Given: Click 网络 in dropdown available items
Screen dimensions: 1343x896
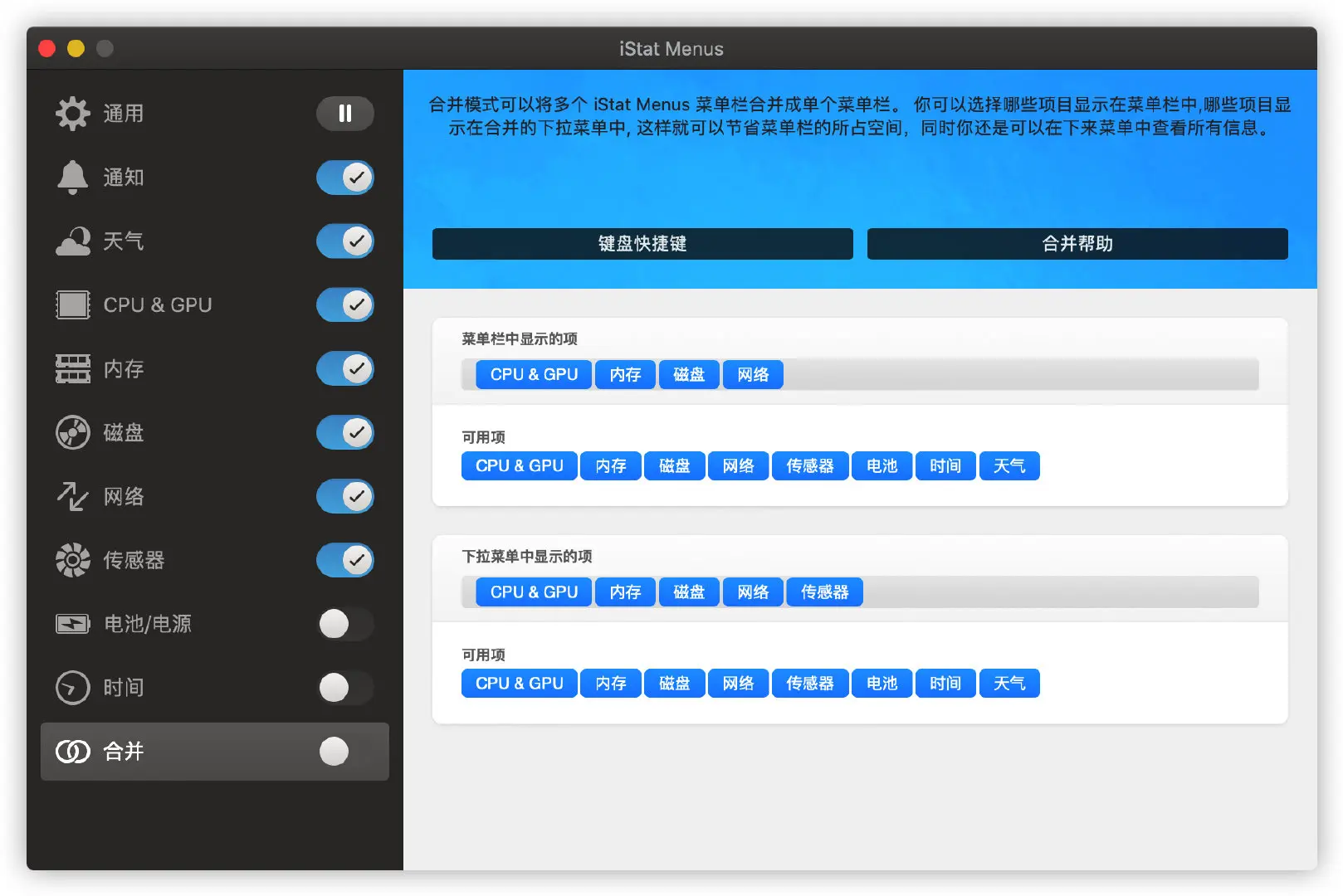Looking at the screenshot, I should click(x=739, y=684).
